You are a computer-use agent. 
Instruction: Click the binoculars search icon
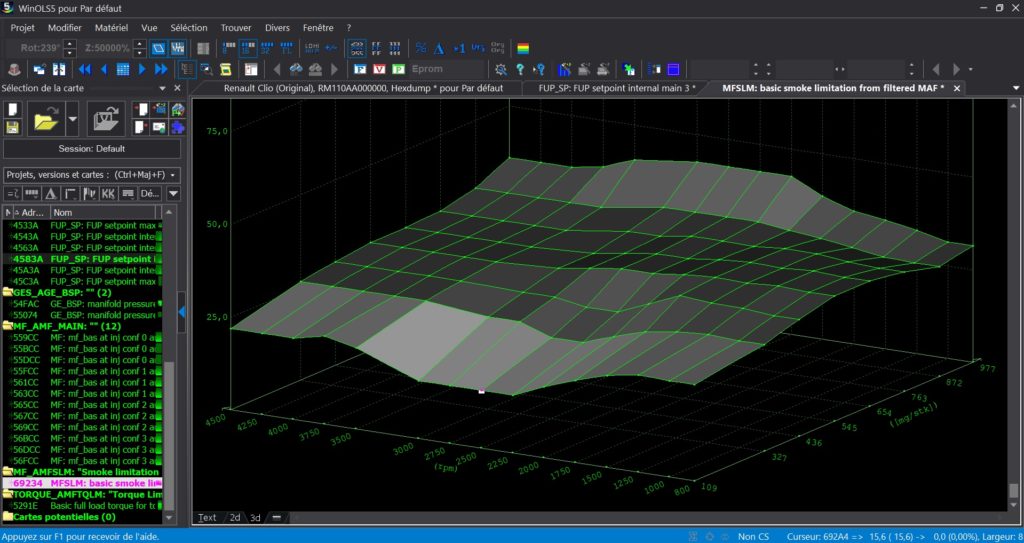pyautogui.click(x=296, y=69)
